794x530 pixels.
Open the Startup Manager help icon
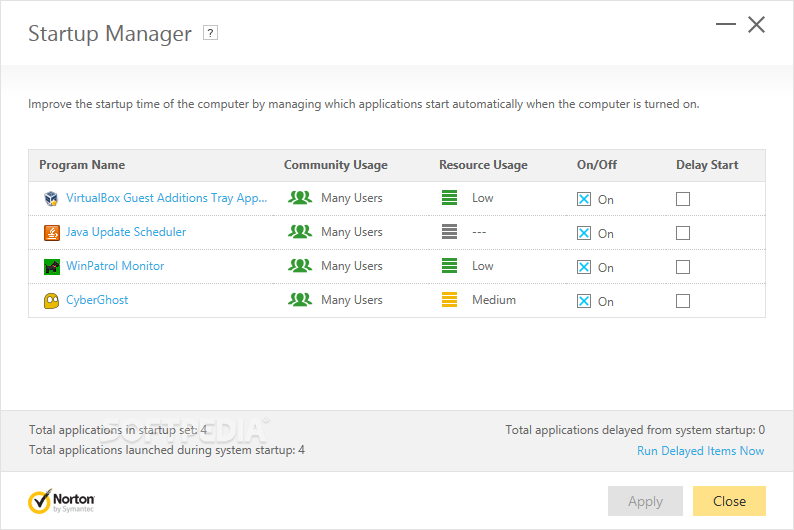click(210, 33)
